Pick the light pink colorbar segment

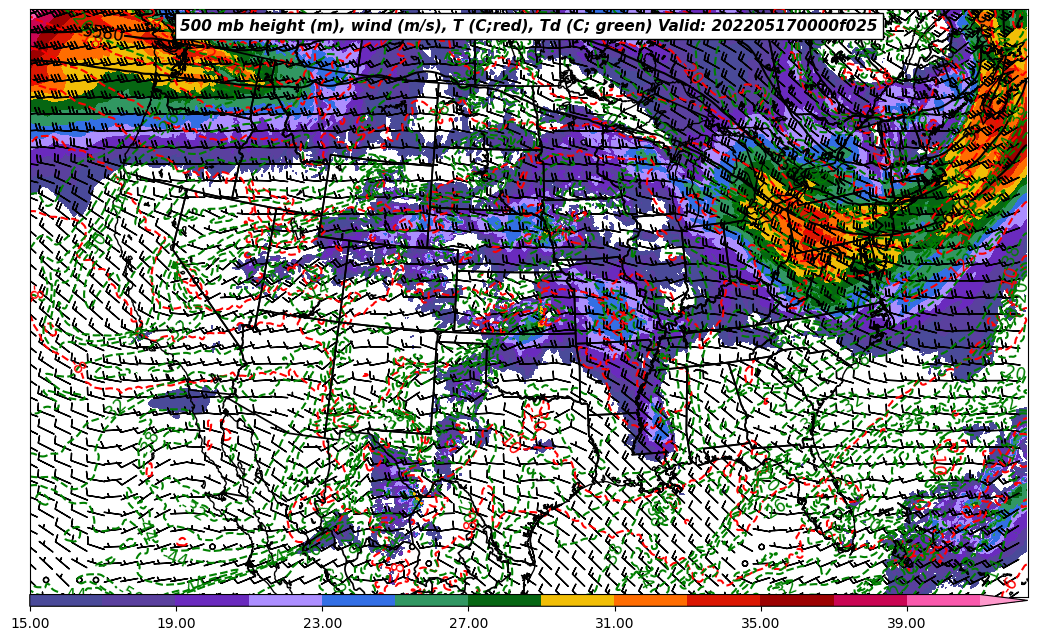[x=943, y=601]
